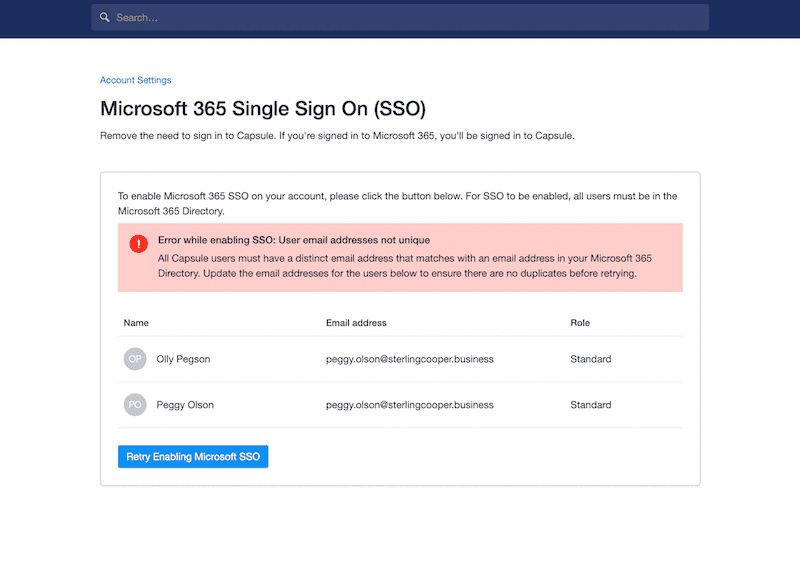Screen dimensions: 800x562
Task: Click the 'All Capsule users must have' error detail text
Action: [x=405, y=266]
